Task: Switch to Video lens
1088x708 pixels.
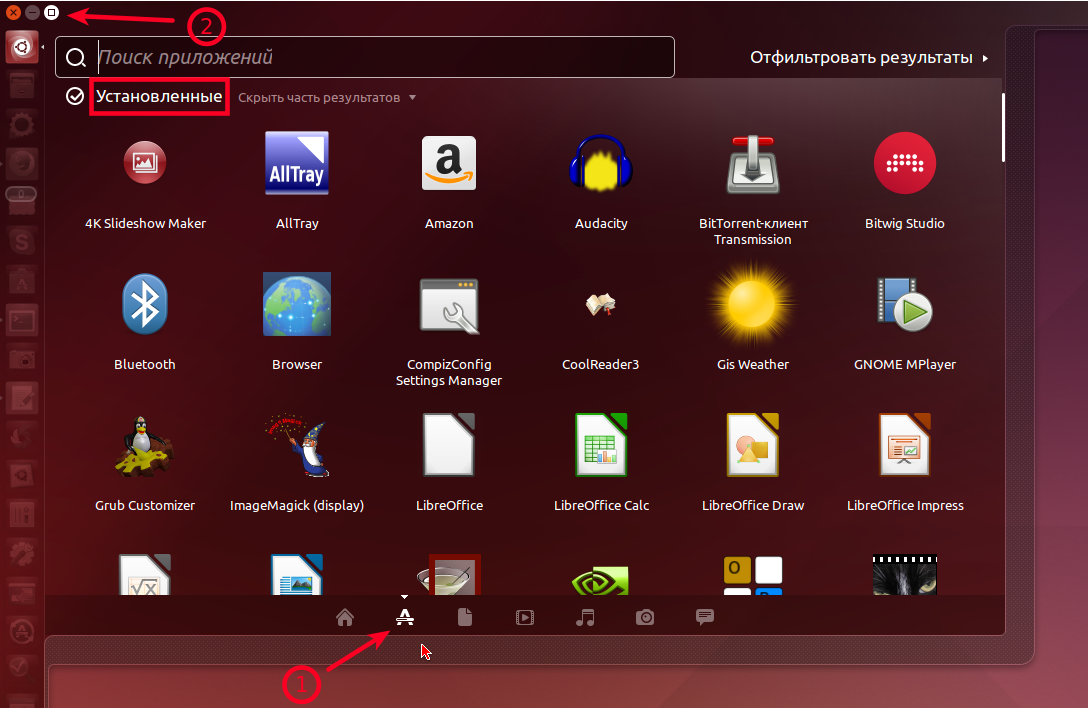Action: pyautogui.click(x=525, y=617)
